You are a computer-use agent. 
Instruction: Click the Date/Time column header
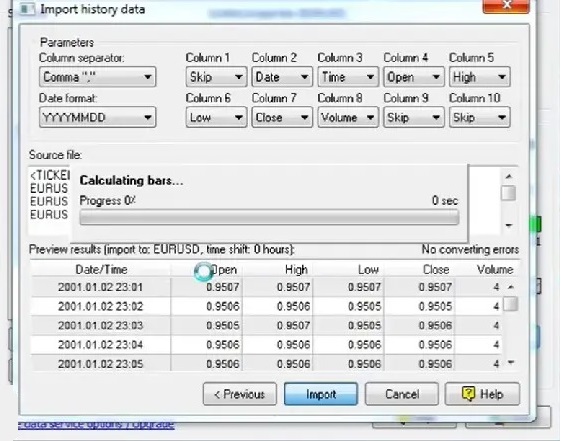click(x=101, y=269)
